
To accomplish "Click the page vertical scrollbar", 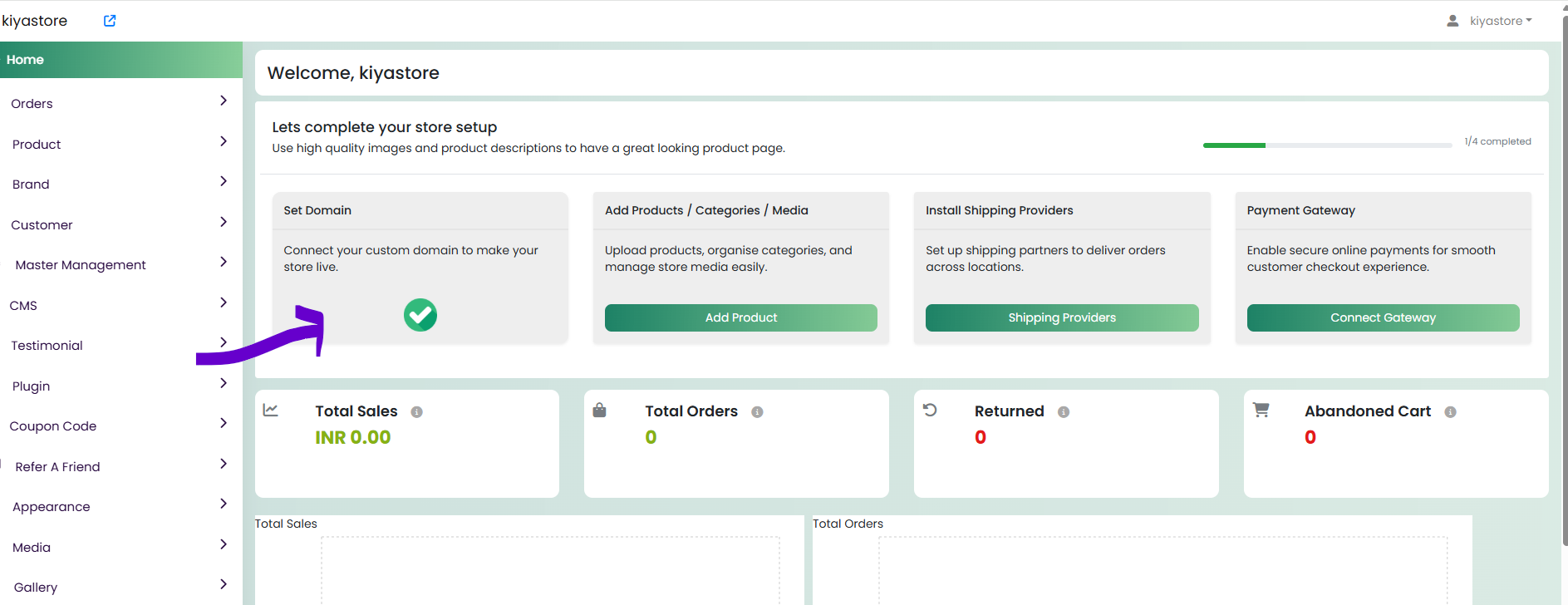I will coord(1565,283).
